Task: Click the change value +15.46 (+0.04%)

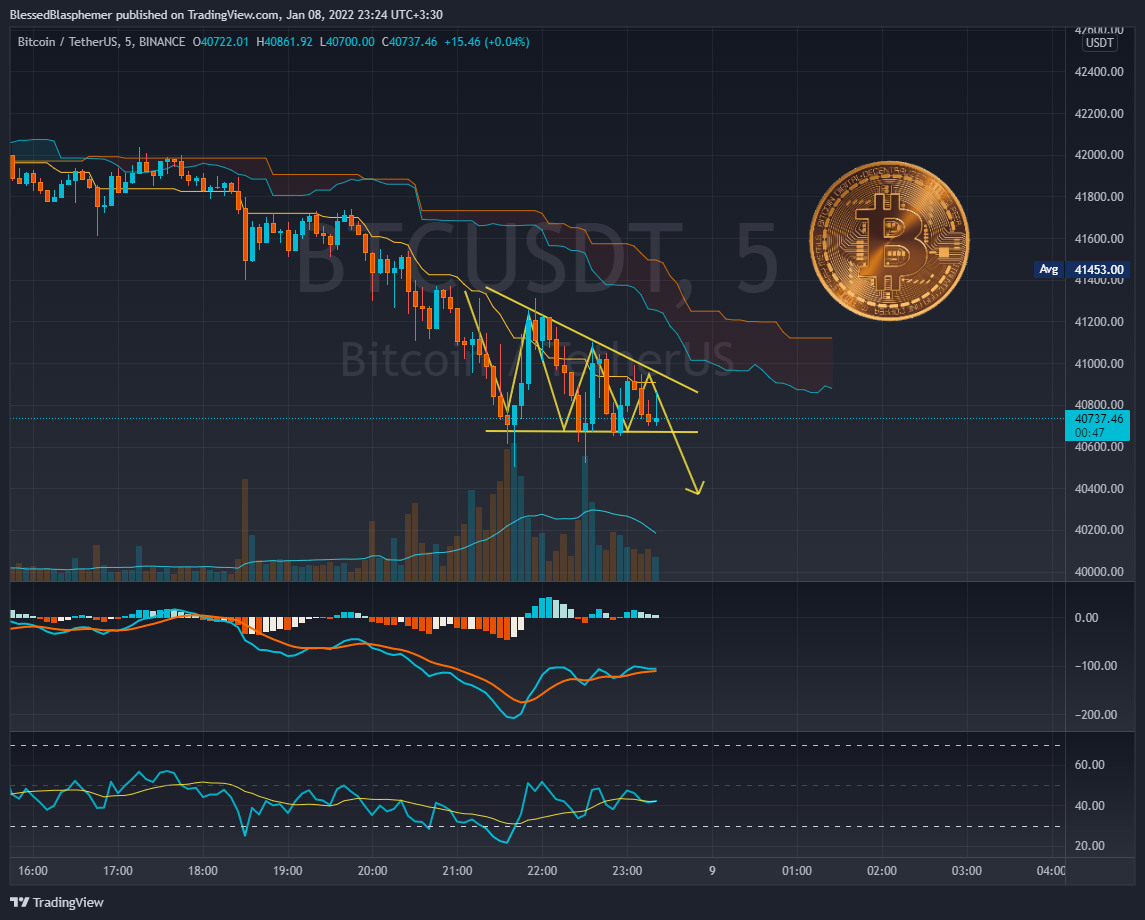Action: (486, 42)
